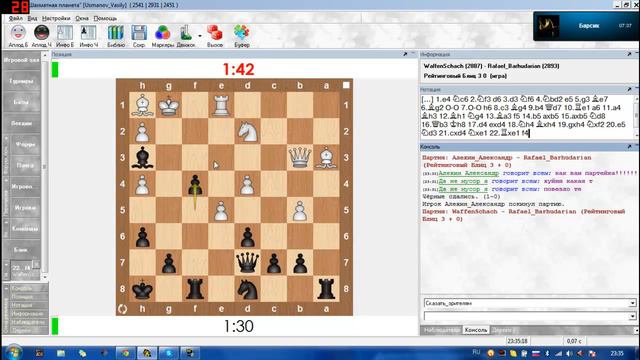Screen dimensions: 640x360
Task: Open 'Лекции' in sidebar
Action: (21, 123)
